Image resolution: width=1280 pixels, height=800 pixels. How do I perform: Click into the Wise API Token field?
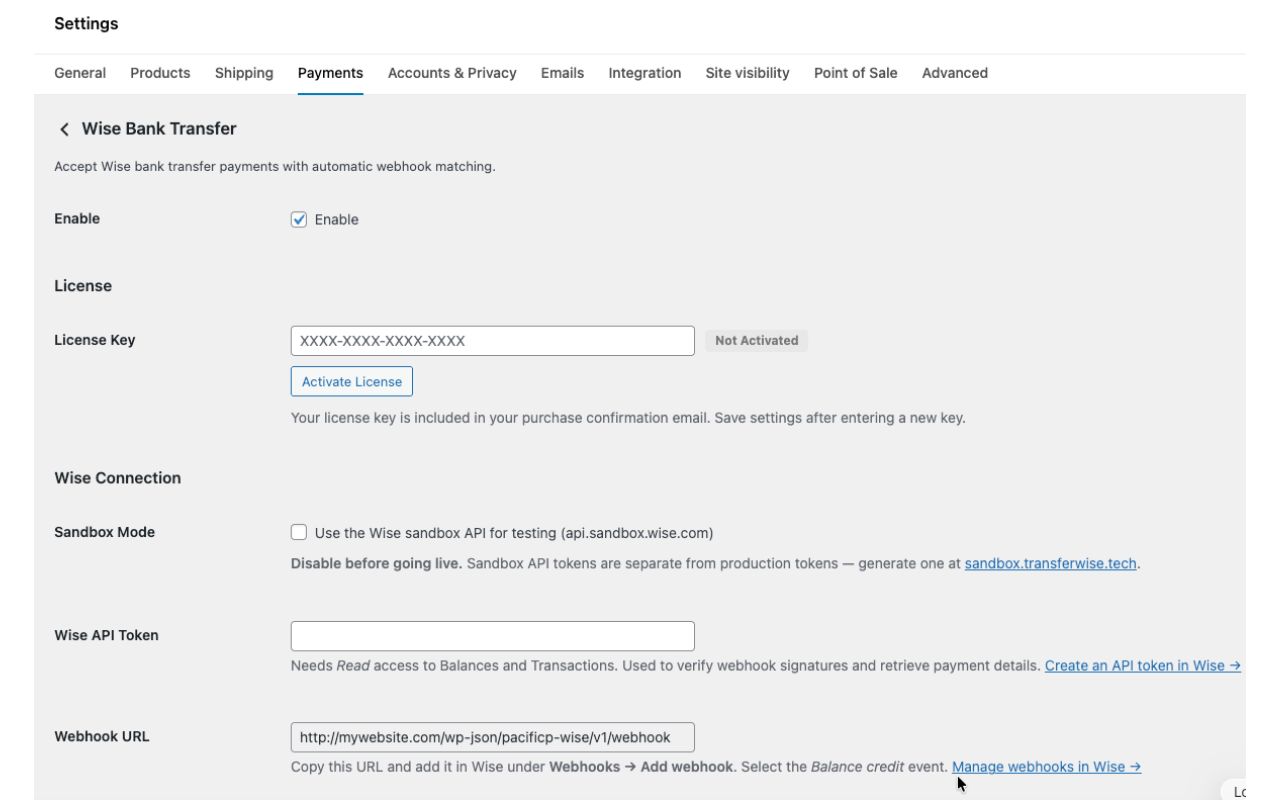coord(492,636)
